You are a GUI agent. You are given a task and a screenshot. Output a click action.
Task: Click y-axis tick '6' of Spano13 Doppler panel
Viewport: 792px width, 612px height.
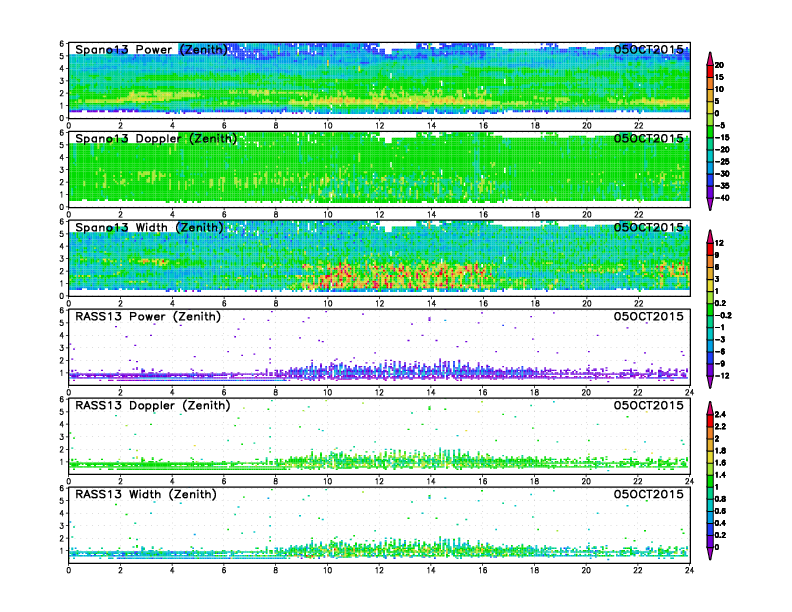(62, 133)
